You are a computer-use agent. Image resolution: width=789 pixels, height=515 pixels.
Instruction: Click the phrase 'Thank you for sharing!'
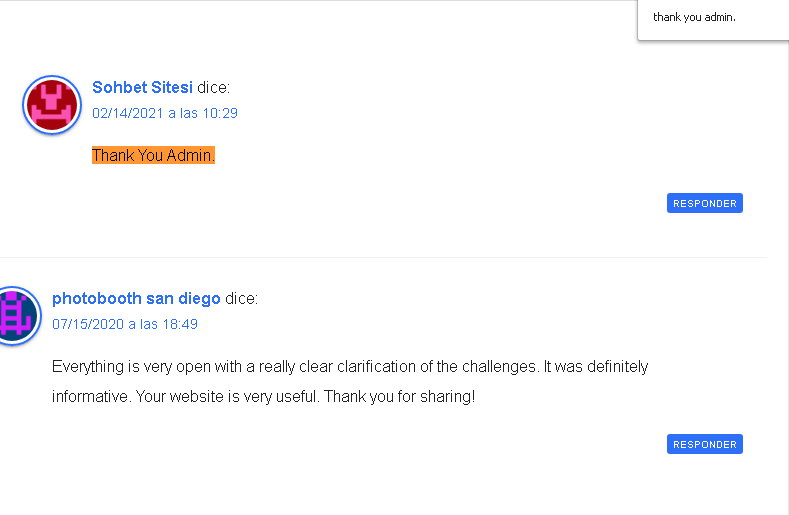tap(400, 397)
